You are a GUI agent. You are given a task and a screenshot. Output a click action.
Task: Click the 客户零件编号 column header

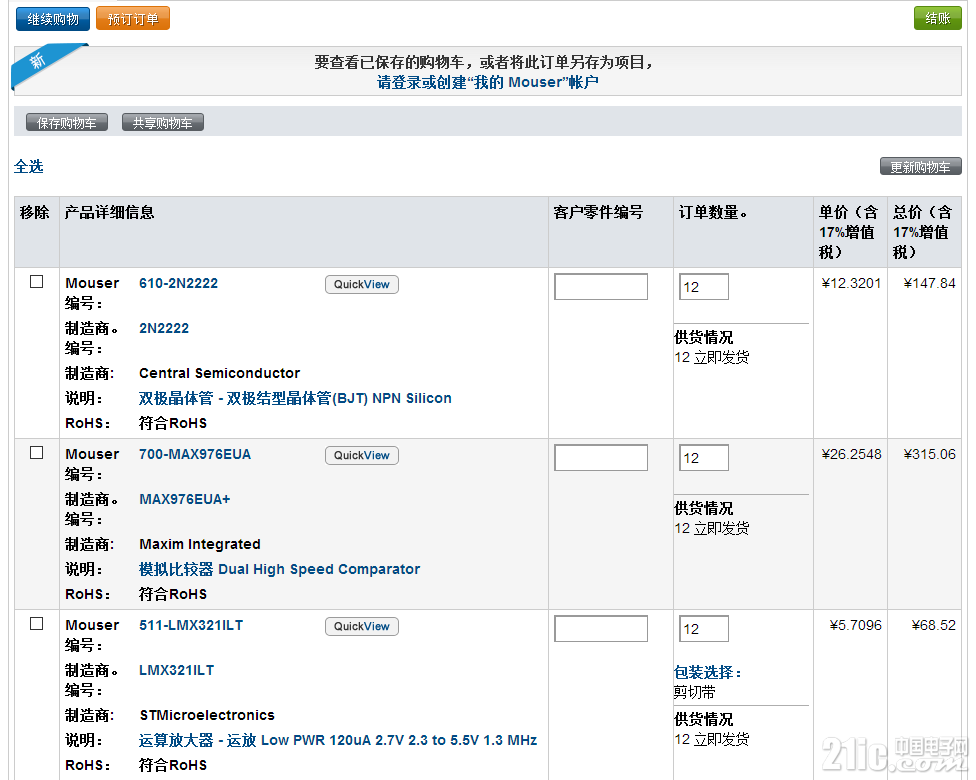[x=598, y=212]
